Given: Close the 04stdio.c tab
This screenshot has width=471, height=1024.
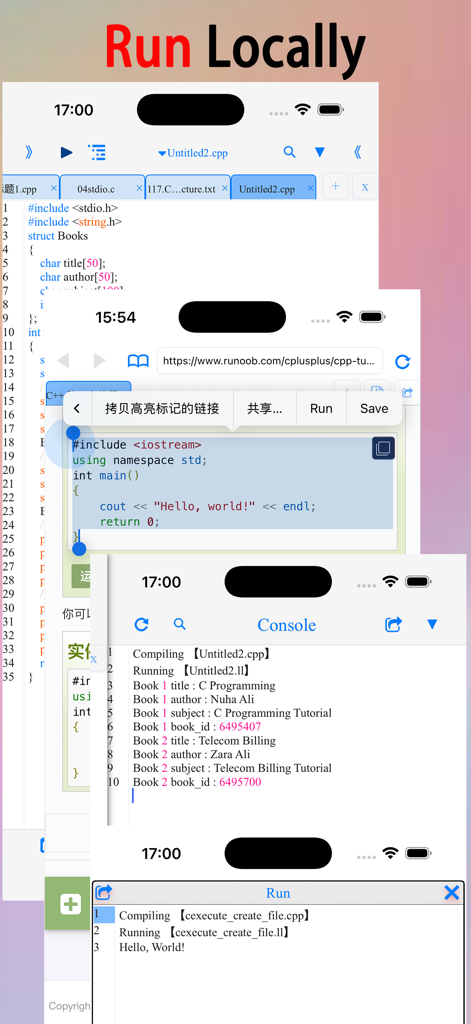Looking at the screenshot, I should 138,189.
